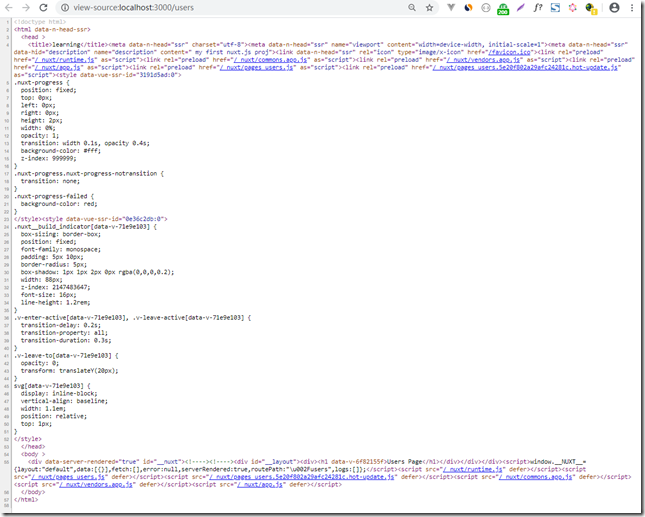
Task: Open the /_nuxt/vendors.app.js preload href link
Action: pyautogui.click(x=483, y=60)
